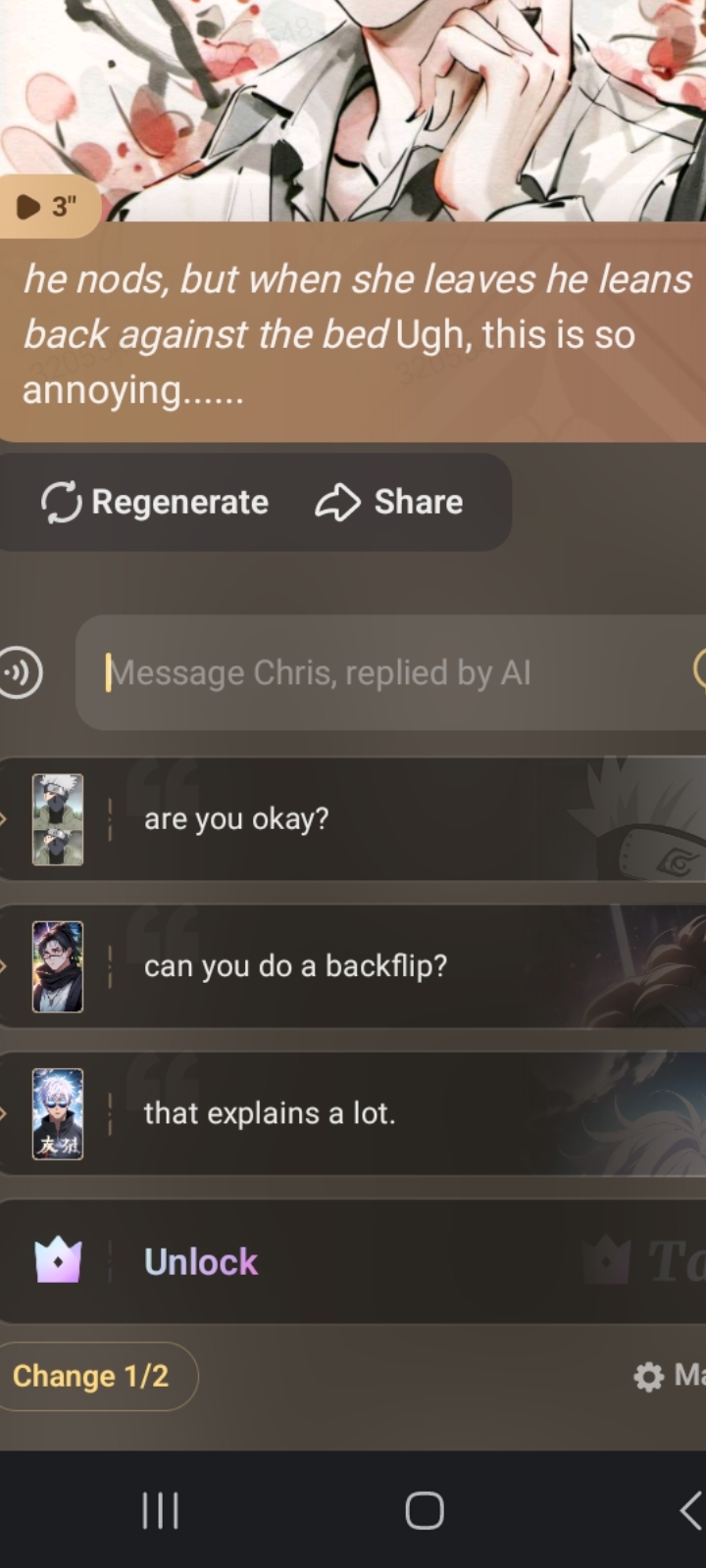Pick the 'that explains a lot.' suggestion
Viewport: 706px width, 1568px height.
point(353,1113)
